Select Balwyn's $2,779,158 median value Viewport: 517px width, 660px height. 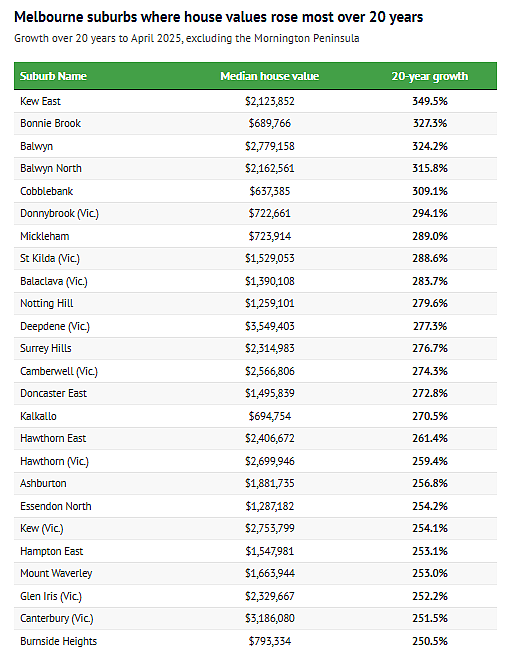click(x=269, y=146)
